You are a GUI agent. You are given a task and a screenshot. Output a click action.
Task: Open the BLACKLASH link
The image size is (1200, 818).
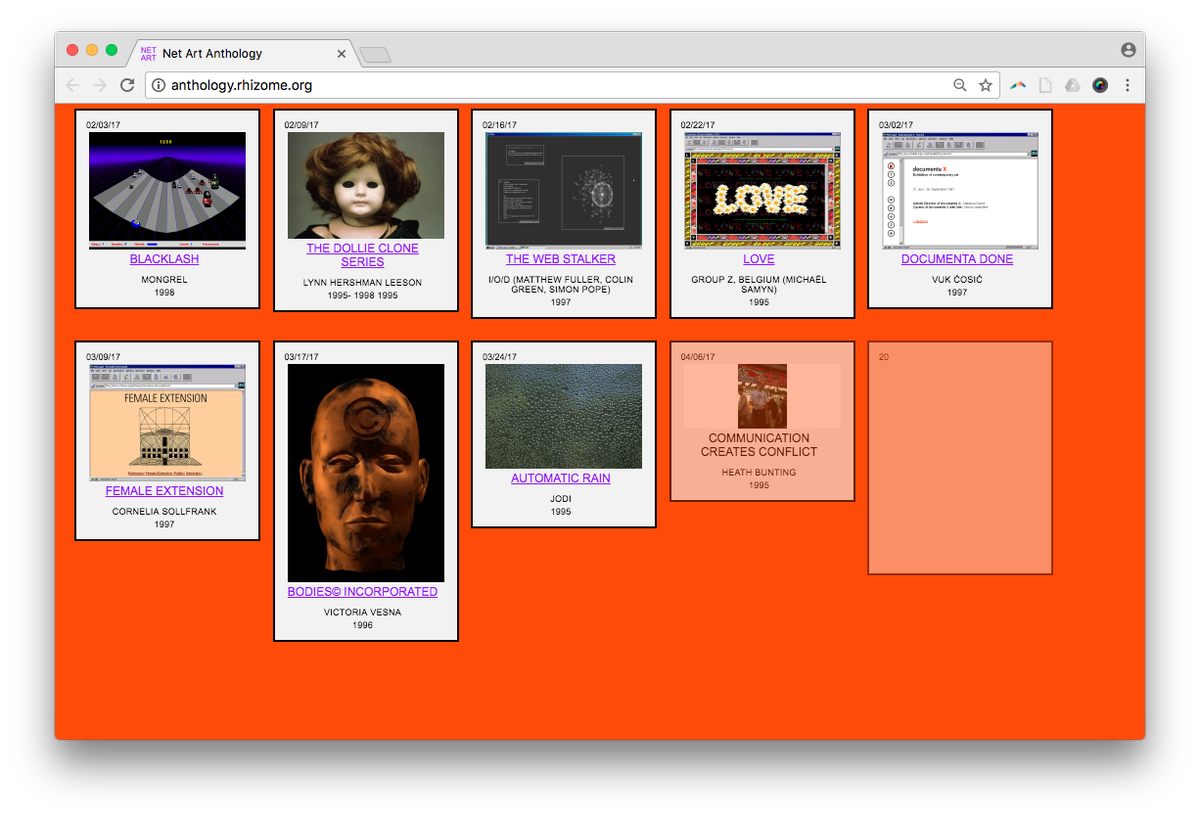tap(164, 259)
